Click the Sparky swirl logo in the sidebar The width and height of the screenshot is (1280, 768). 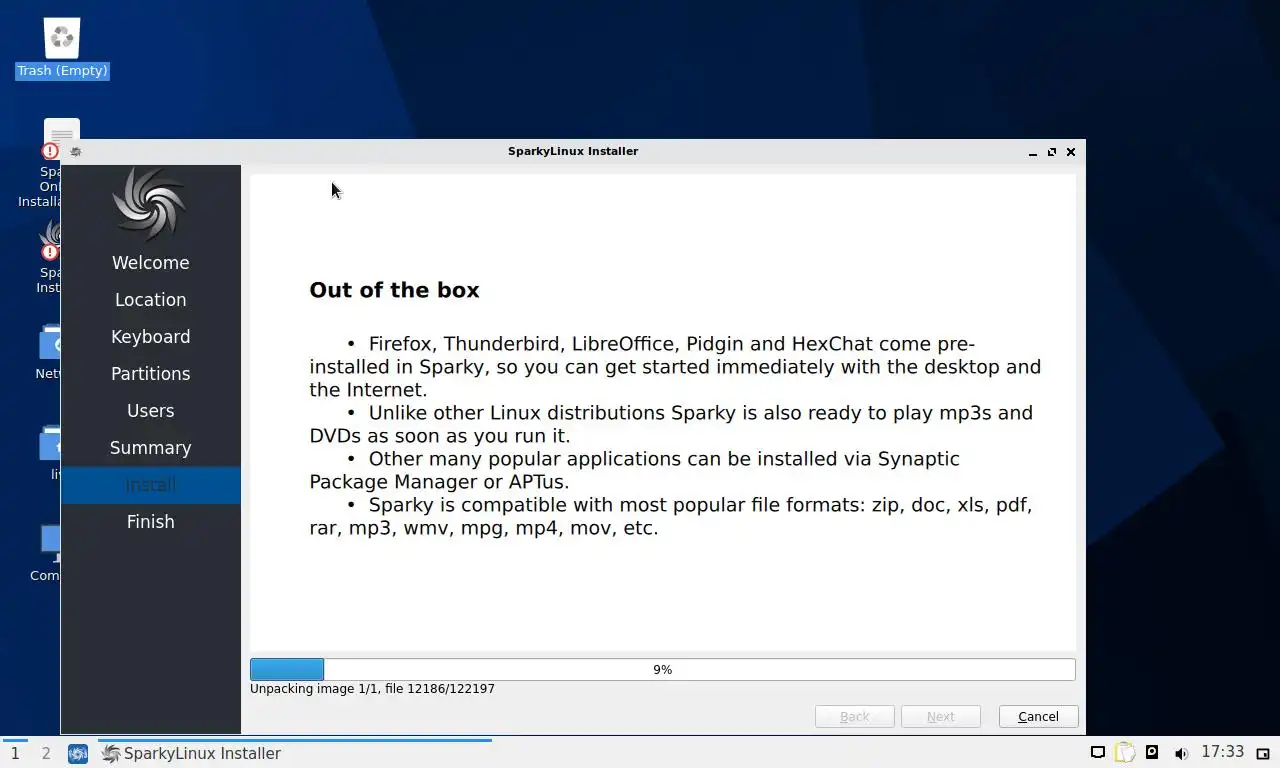pyautogui.click(x=150, y=204)
